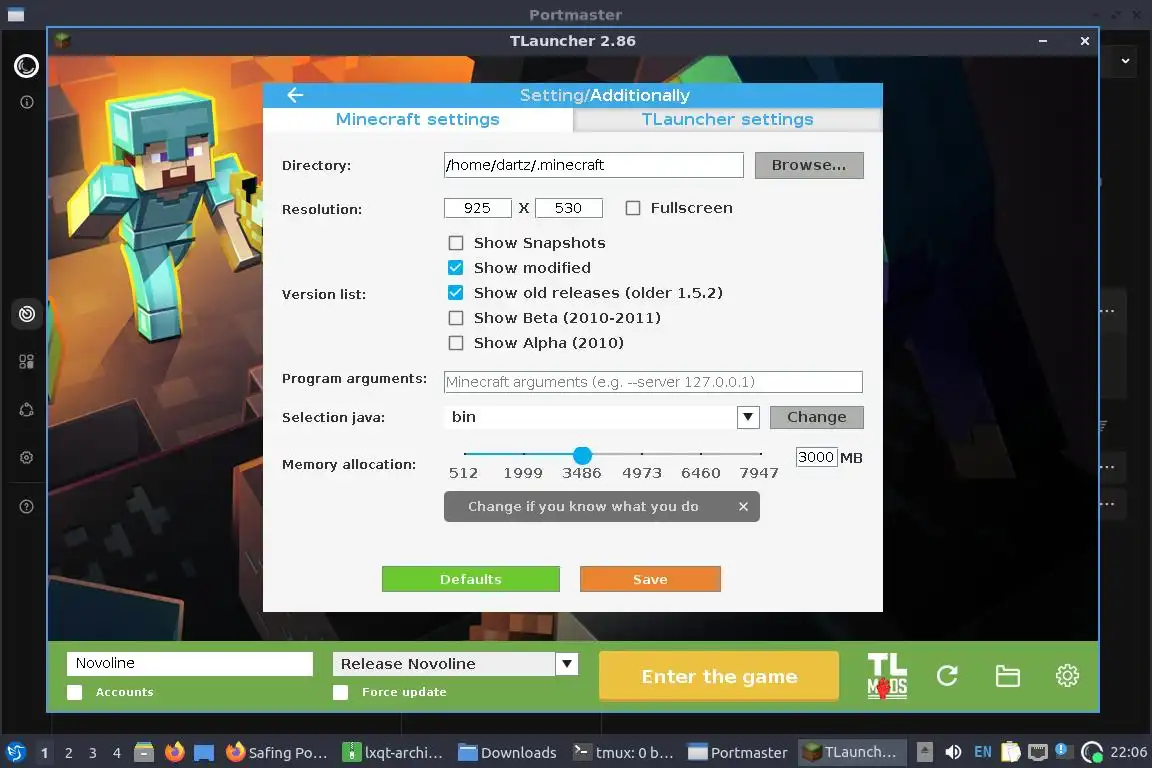1152x768 pixels.
Task: Click memory allocation slider handle
Action: pos(582,455)
